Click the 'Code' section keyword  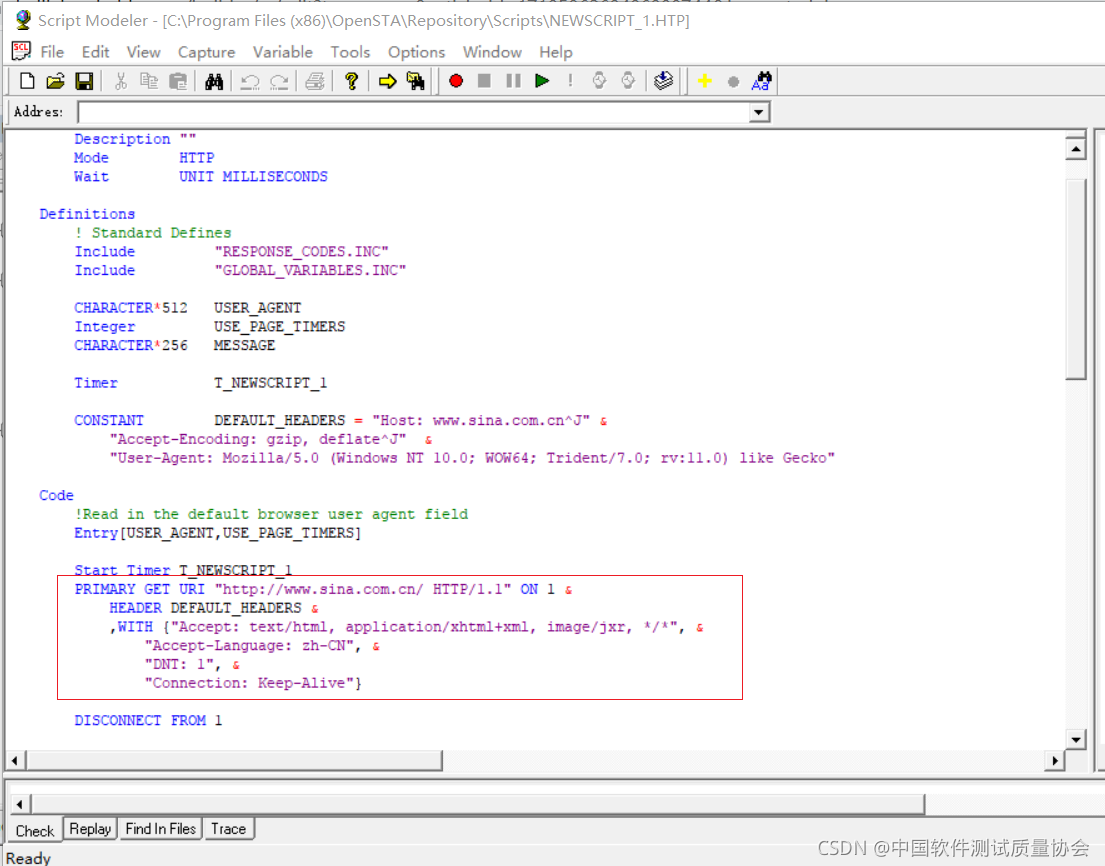point(56,495)
